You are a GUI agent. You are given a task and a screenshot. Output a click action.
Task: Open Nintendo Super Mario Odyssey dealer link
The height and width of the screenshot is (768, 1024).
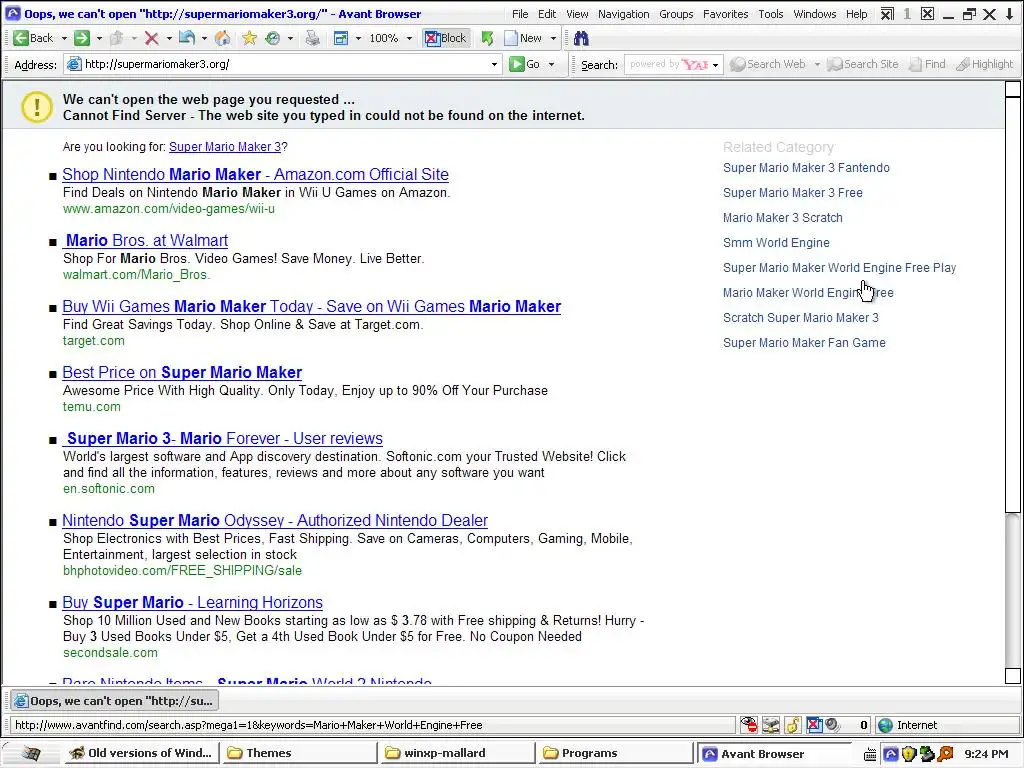pyautogui.click(x=275, y=520)
